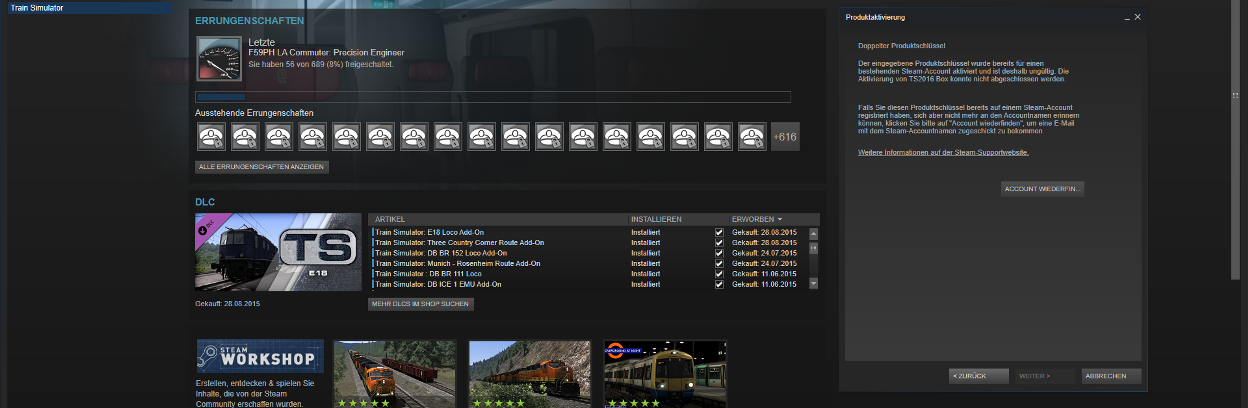The image size is (1248, 408).
Task: Click the DLC list scroll-down arrow
Action: tap(813, 284)
